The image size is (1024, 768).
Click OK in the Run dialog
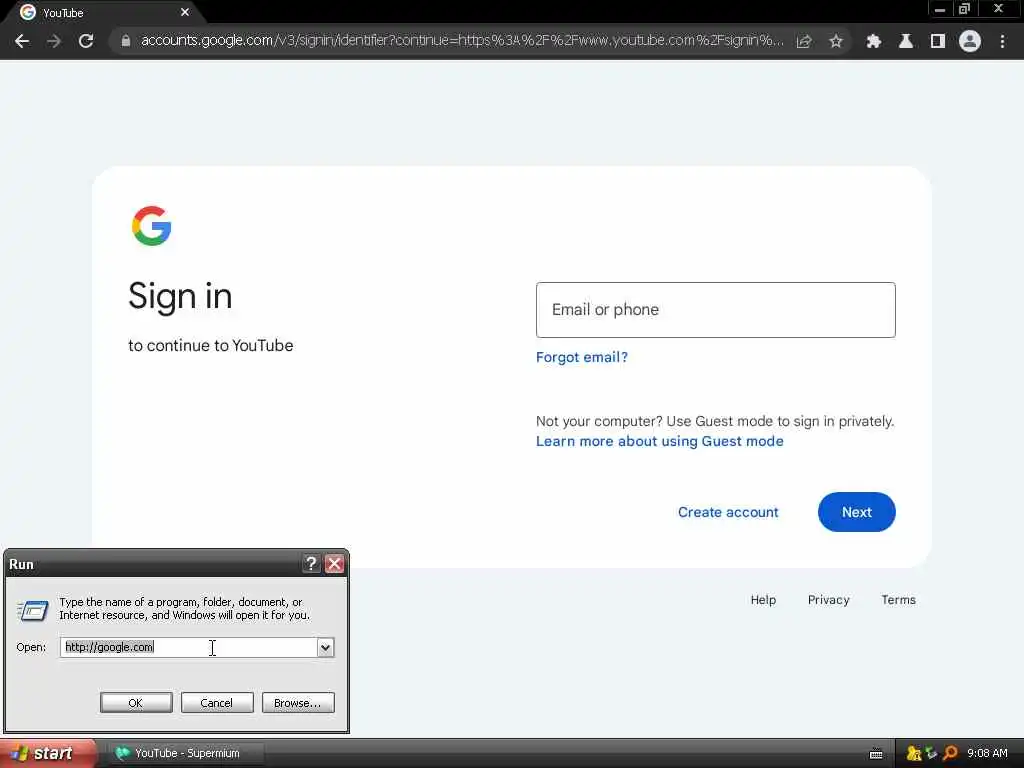click(x=136, y=703)
